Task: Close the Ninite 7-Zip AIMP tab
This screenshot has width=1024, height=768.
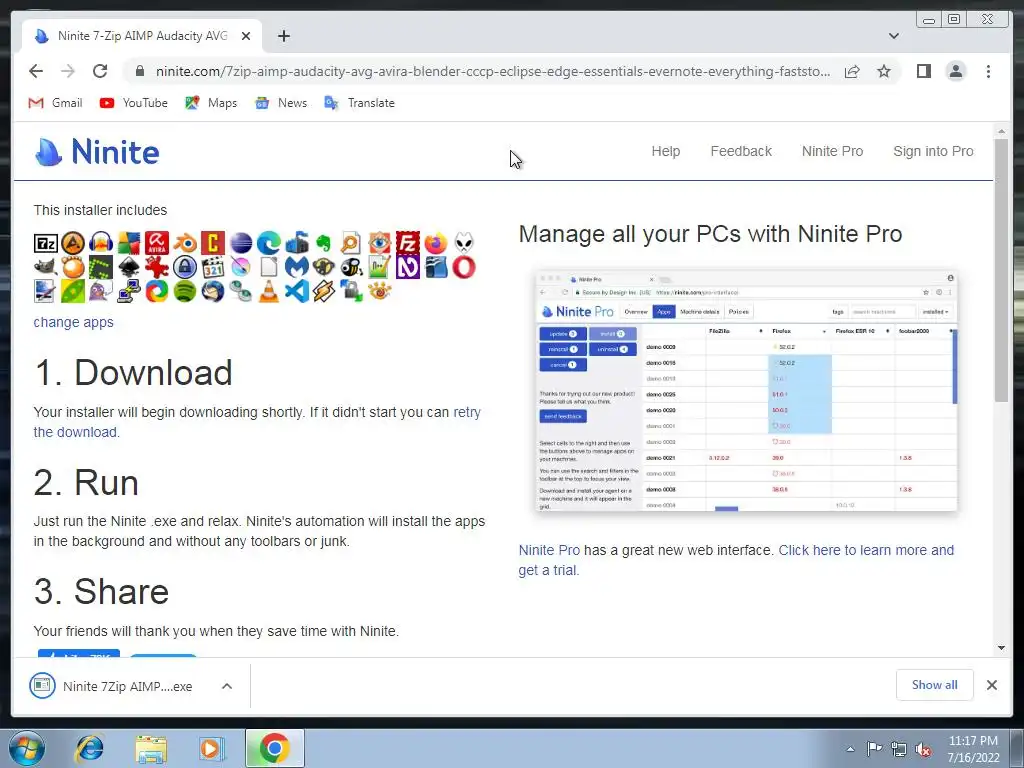Action: 246,36
